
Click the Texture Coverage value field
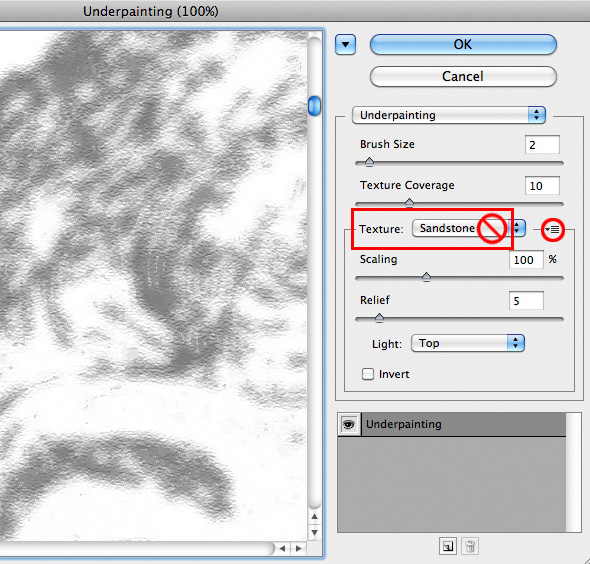coord(542,185)
